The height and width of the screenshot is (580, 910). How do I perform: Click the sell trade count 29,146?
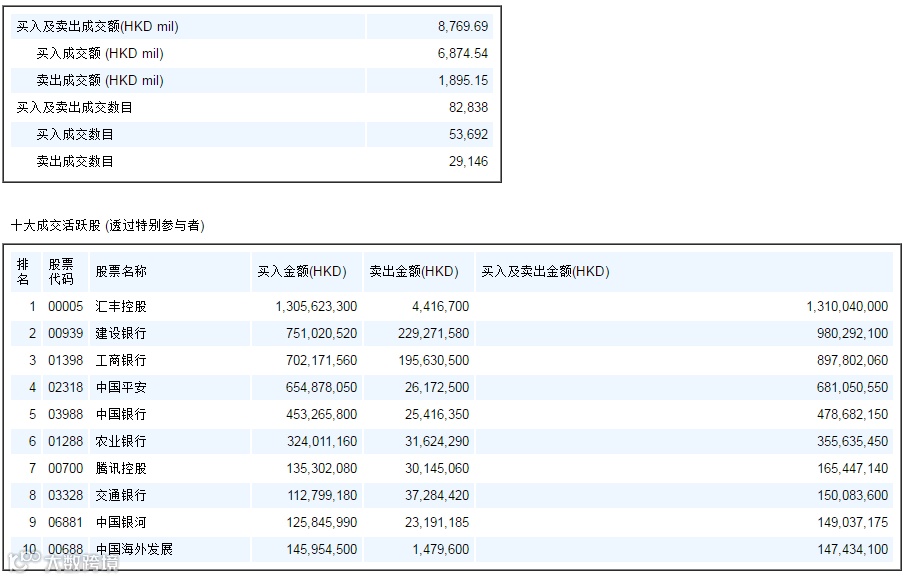(x=468, y=161)
